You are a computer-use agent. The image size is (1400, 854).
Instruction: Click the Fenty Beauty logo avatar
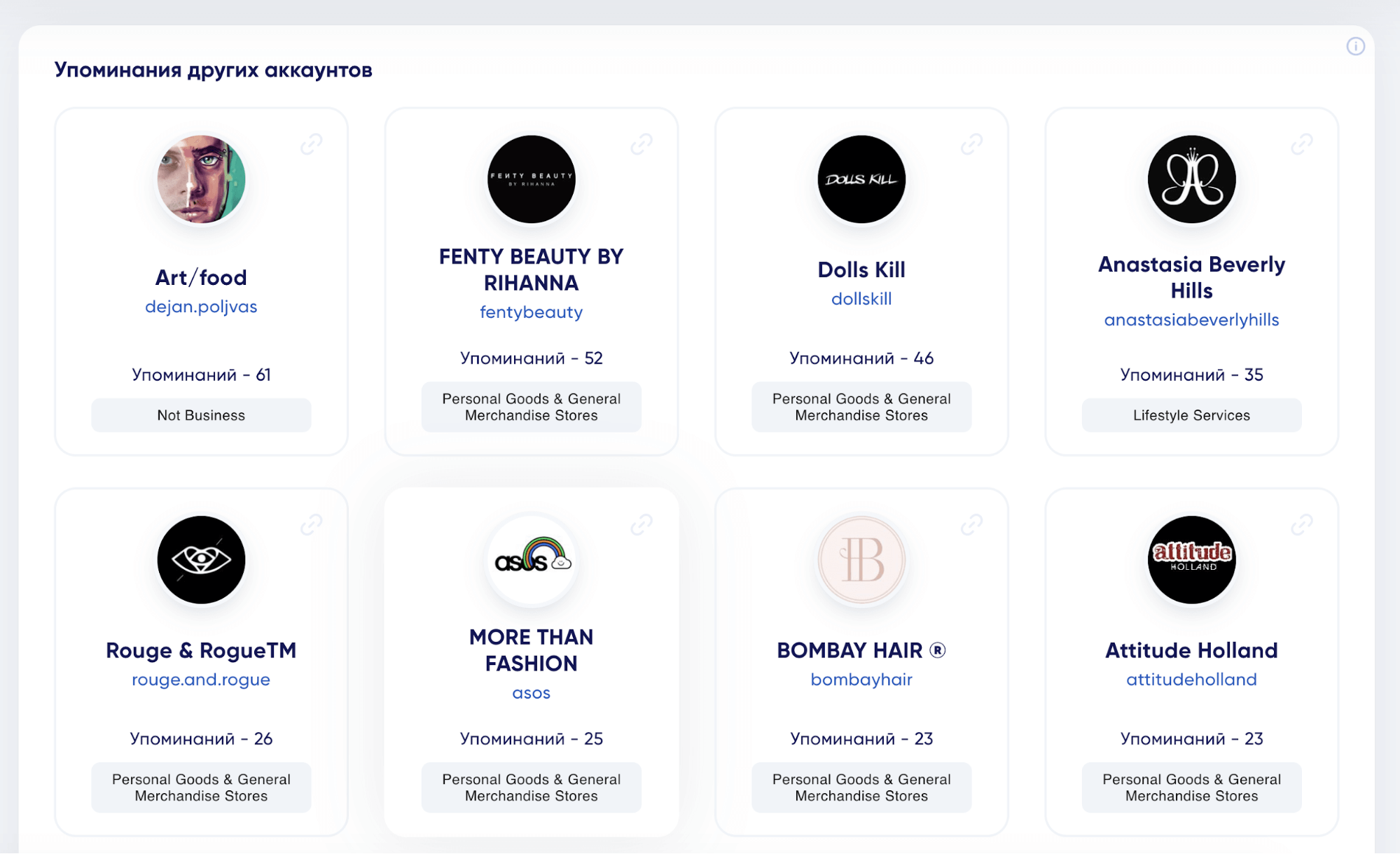pyautogui.click(x=532, y=179)
